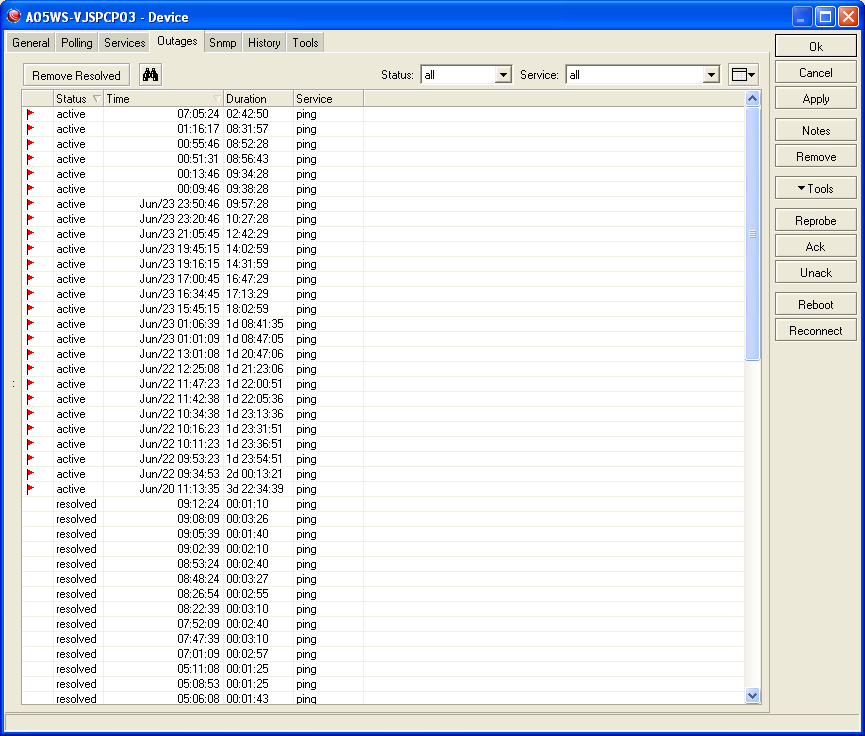Click red flag of Jun/23 15:45:15 outage
The width and height of the screenshot is (865, 736).
pos(30,309)
